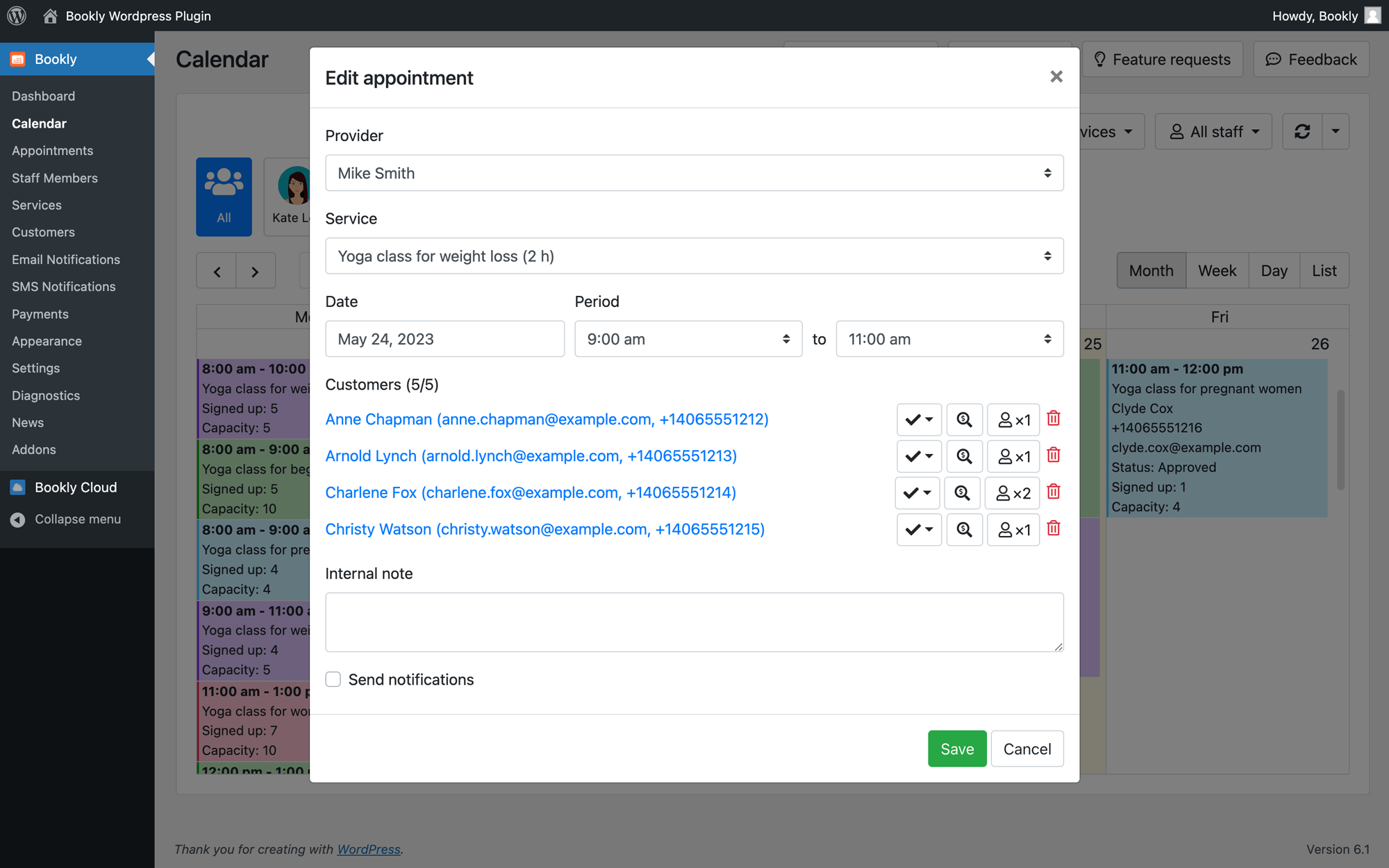The height and width of the screenshot is (868, 1389).
Task: Click the Cancel button in dialog
Action: click(1027, 749)
